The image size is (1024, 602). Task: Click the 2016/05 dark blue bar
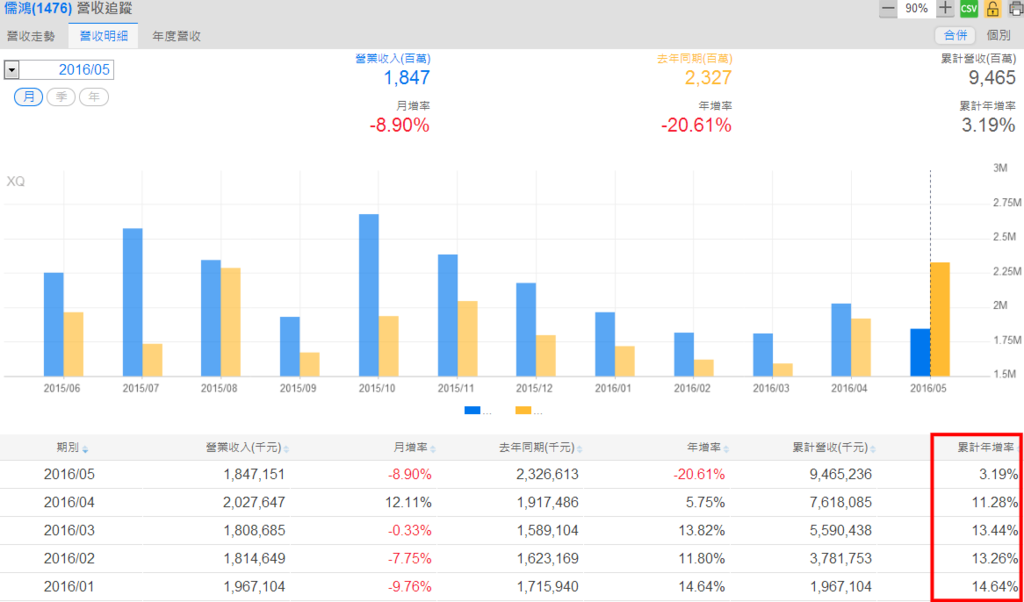point(920,353)
